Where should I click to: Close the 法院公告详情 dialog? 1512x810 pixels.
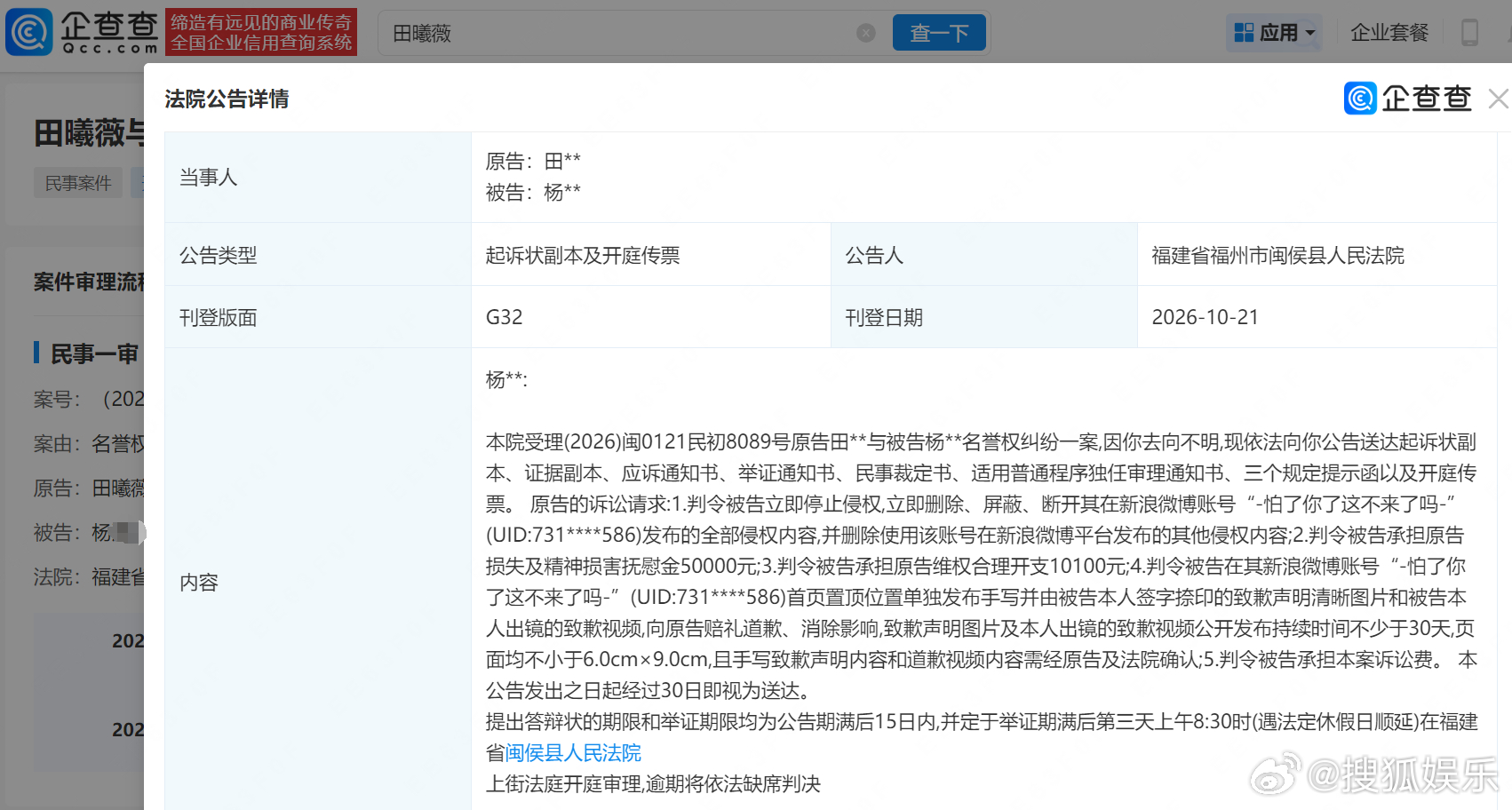point(1498,99)
